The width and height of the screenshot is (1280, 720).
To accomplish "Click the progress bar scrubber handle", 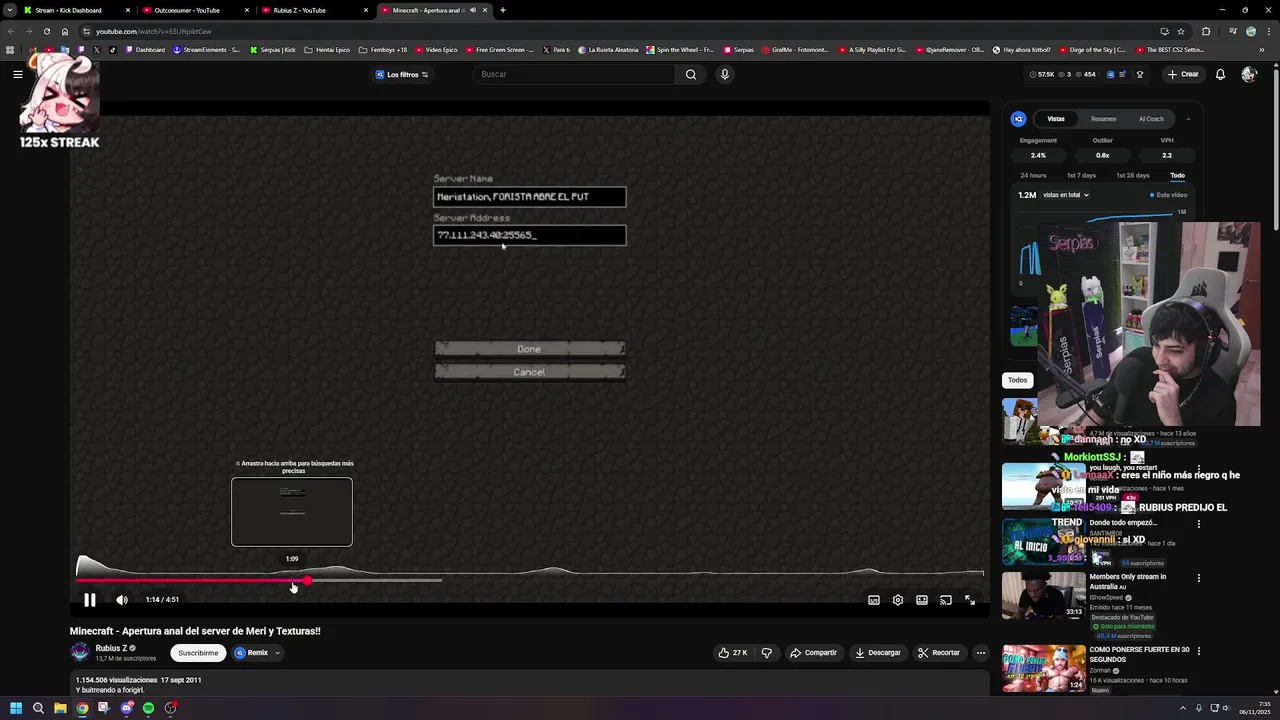I will [307, 580].
